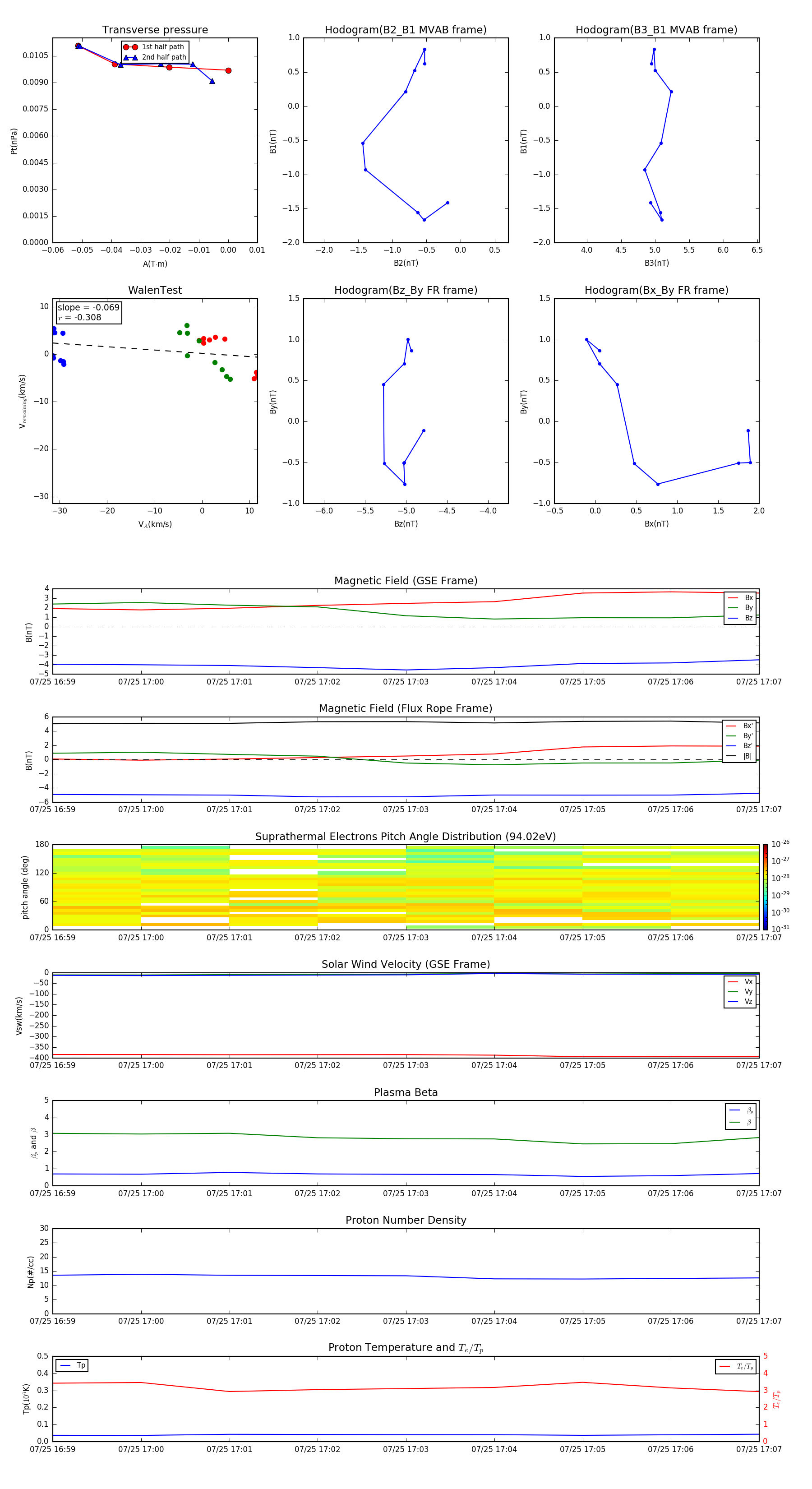Click the "2nd half path" legend entry
The height and width of the screenshot is (1489, 812).
(x=155, y=57)
